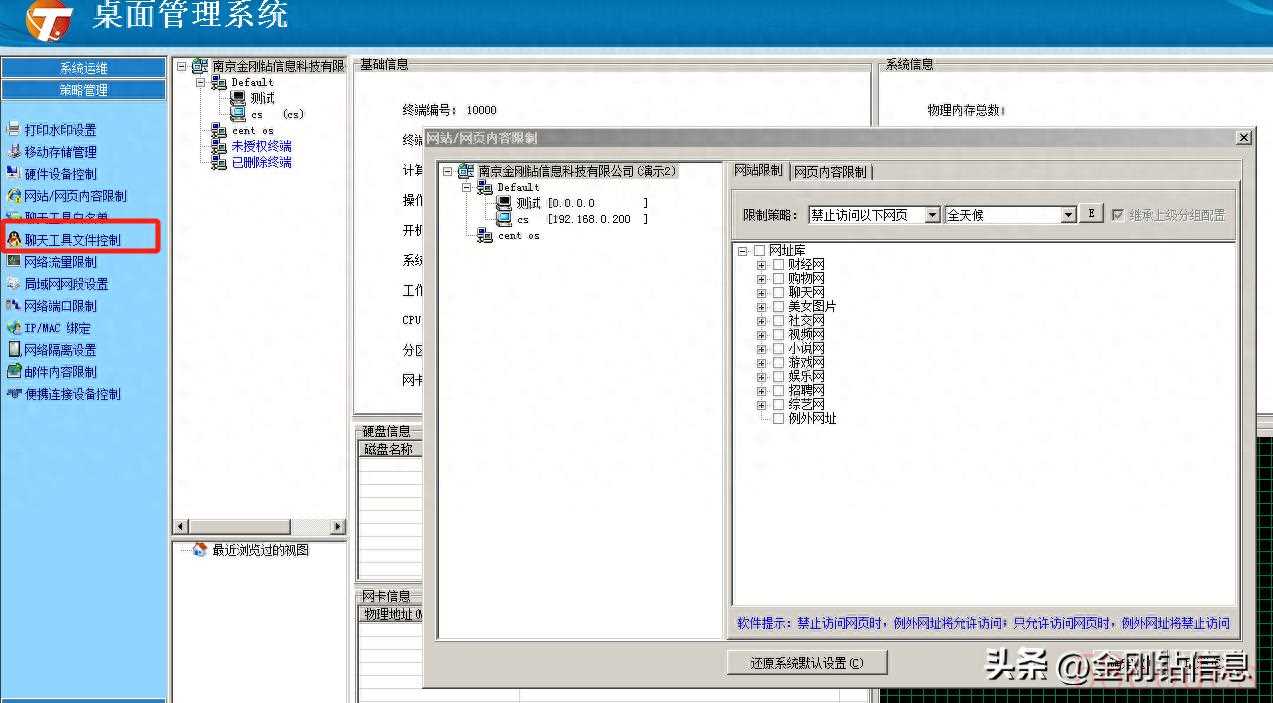The height and width of the screenshot is (703, 1273).
Task: Check the 购物网 checkbox
Action: coord(779,279)
